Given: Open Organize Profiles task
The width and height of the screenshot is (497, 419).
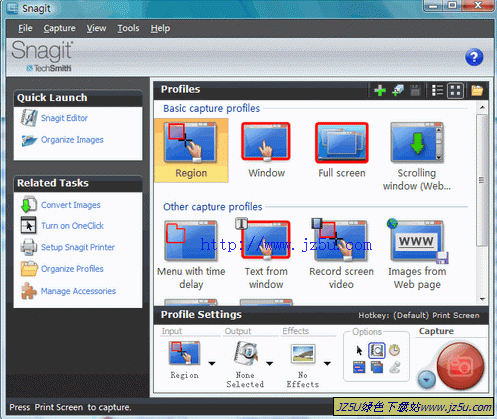Looking at the screenshot, I should click(x=72, y=269).
